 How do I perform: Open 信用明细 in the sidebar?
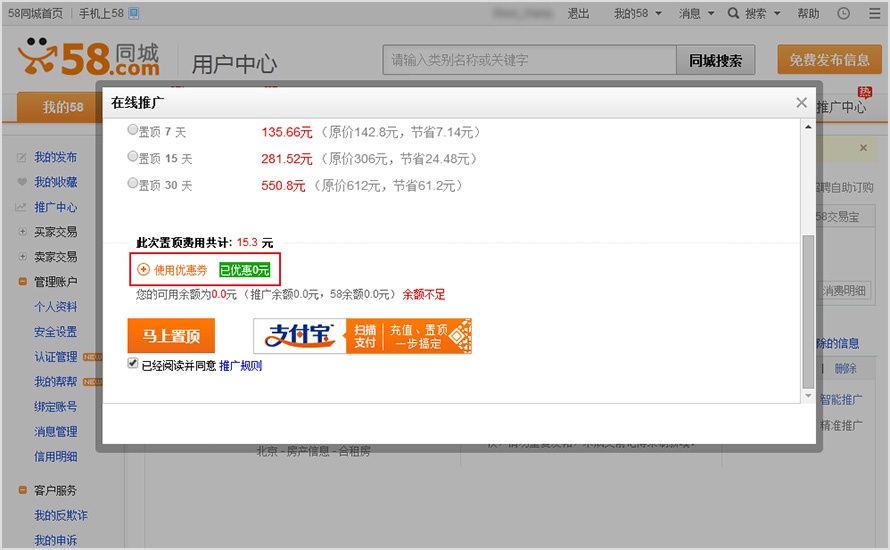click(55, 457)
